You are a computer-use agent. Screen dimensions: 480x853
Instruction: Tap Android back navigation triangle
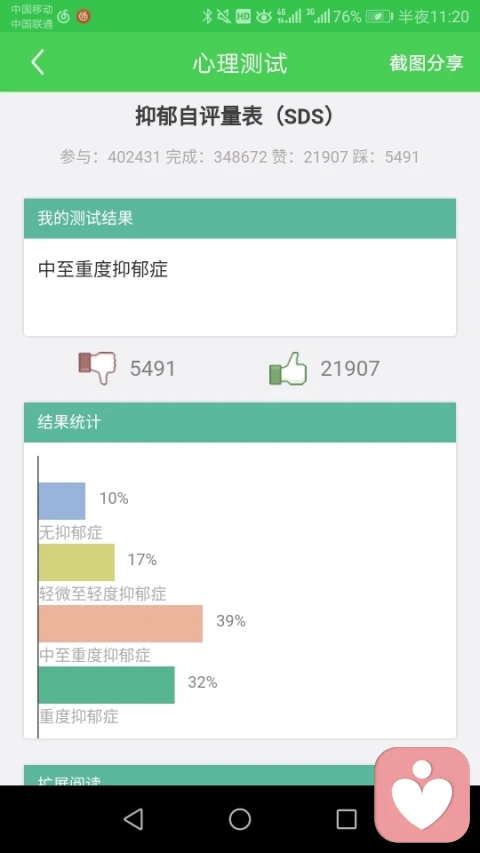click(x=133, y=818)
